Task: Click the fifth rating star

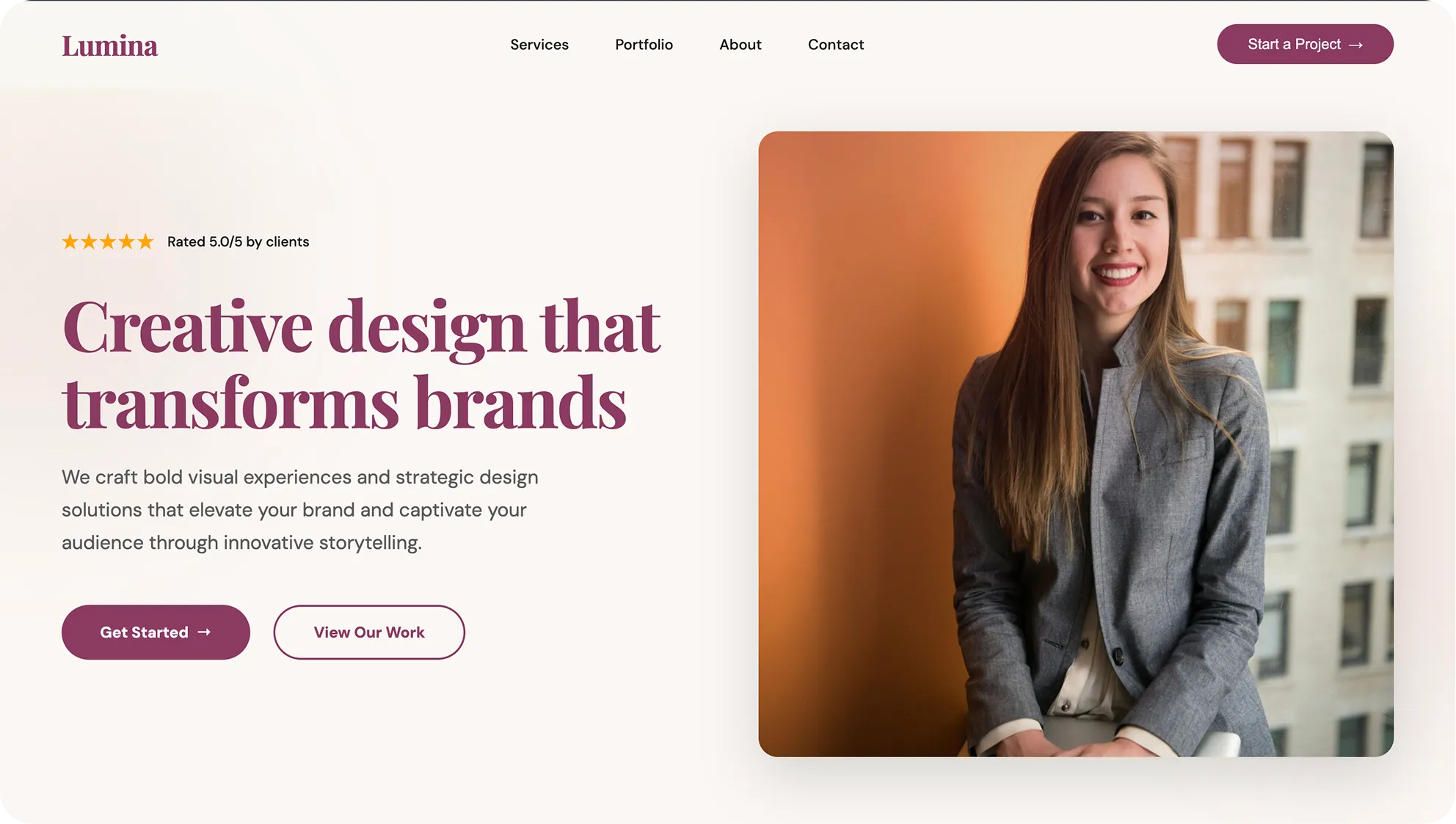Action: 146,241
